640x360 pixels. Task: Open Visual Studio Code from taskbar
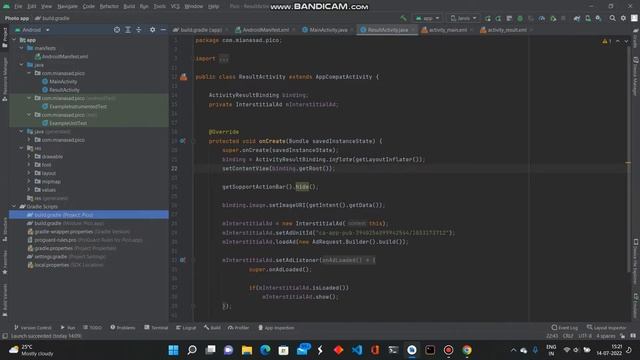(357, 350)
